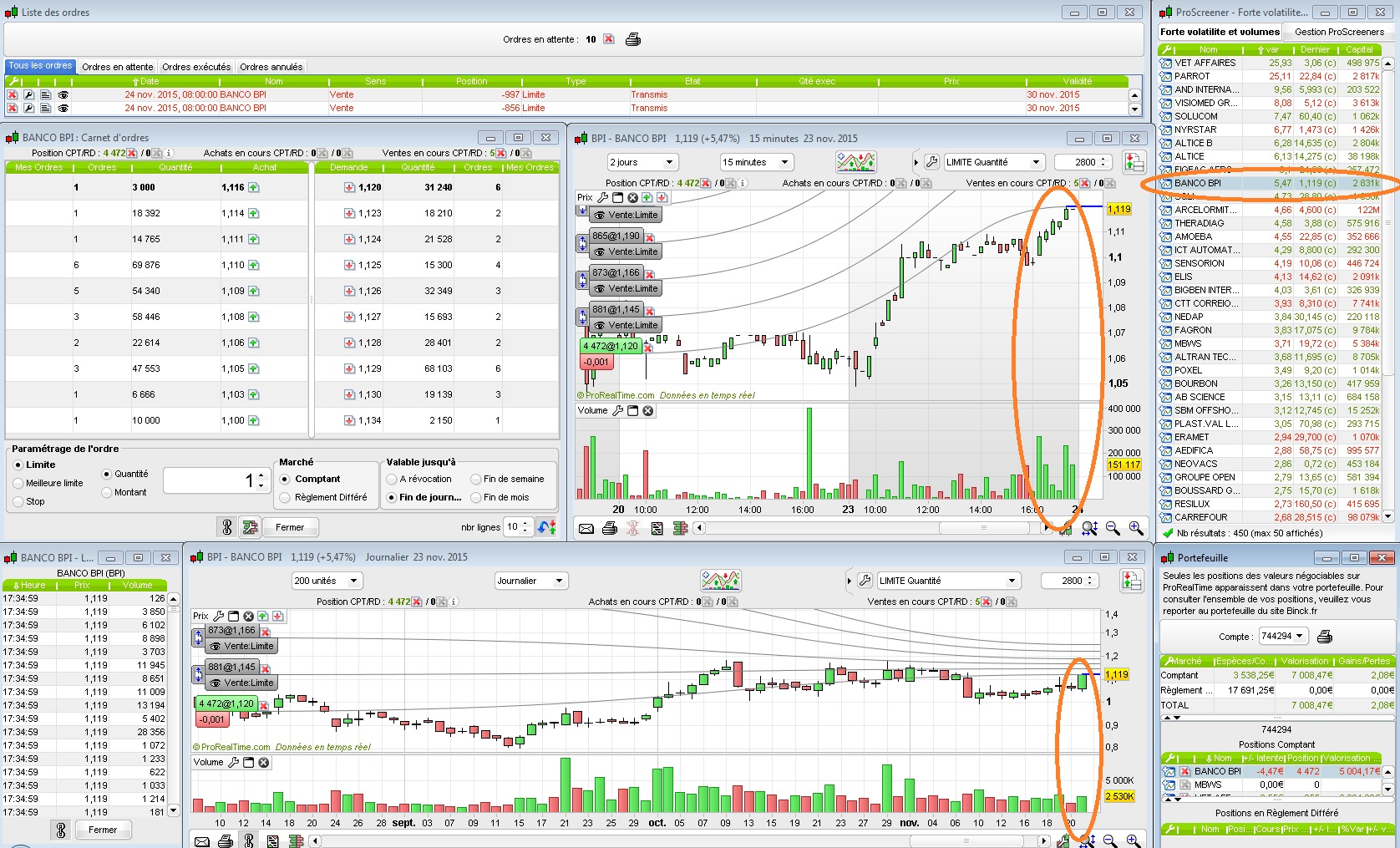This screenshot has width=1400, height=848.
Task: Zoom in on the 15 minutes chart
Action: 1136,528
